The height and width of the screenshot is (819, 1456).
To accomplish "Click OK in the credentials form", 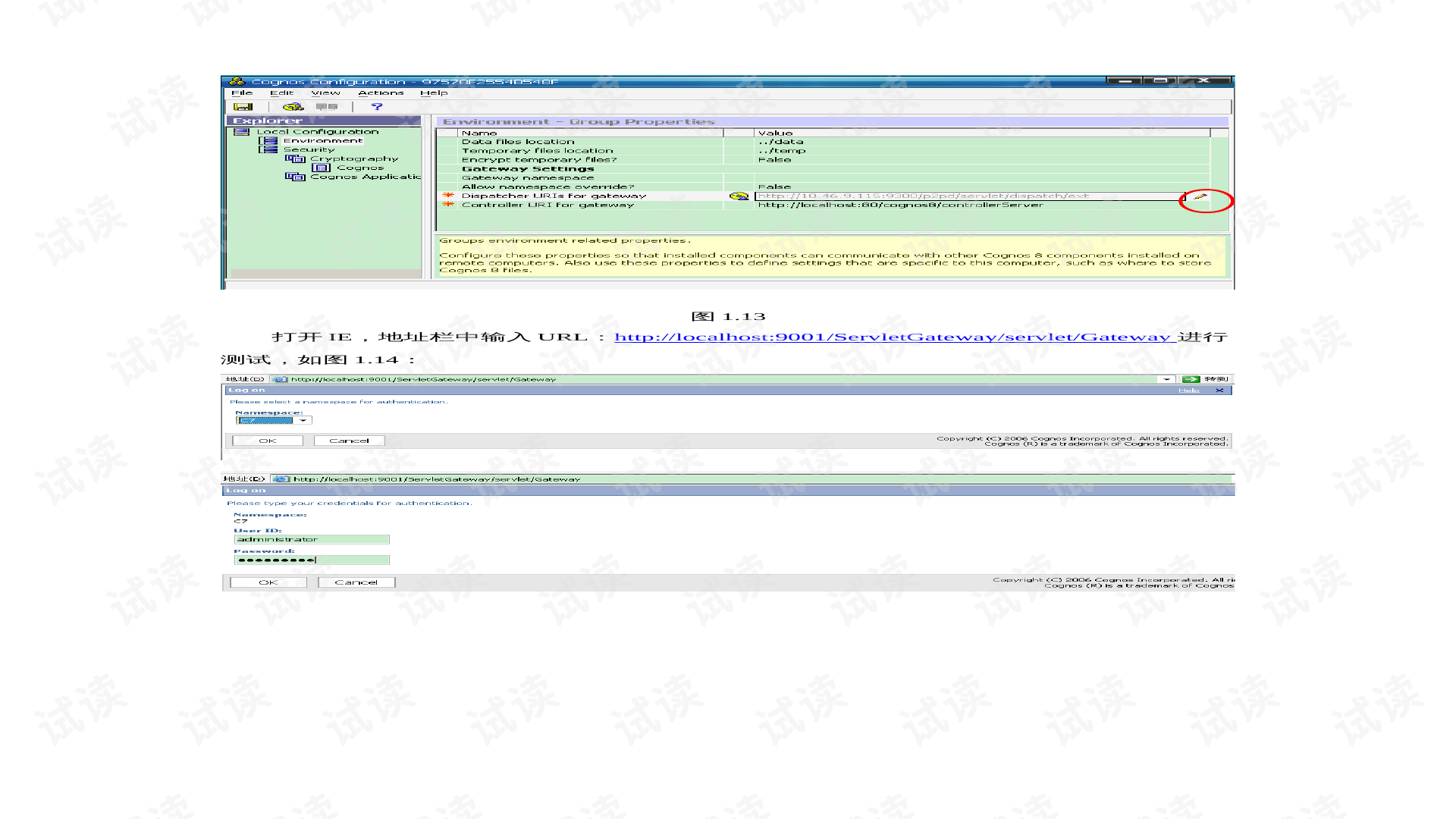I will coord(268,582).
